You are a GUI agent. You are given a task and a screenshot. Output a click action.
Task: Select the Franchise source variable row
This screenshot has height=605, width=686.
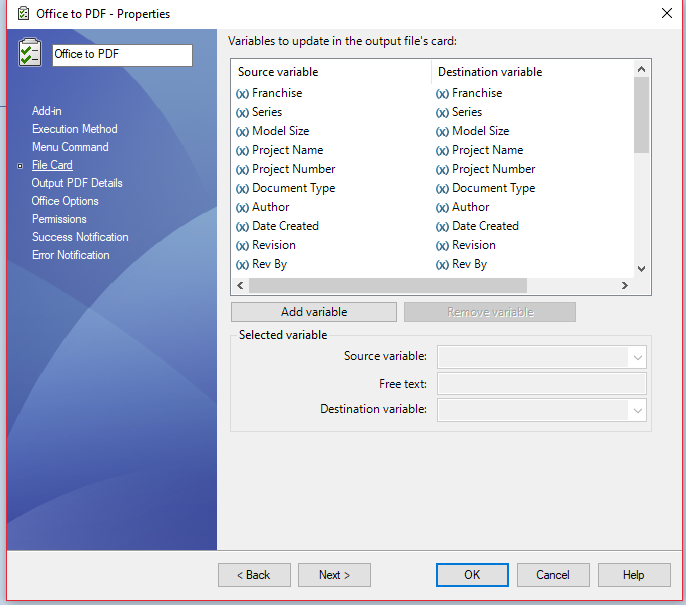coord(269,93)
